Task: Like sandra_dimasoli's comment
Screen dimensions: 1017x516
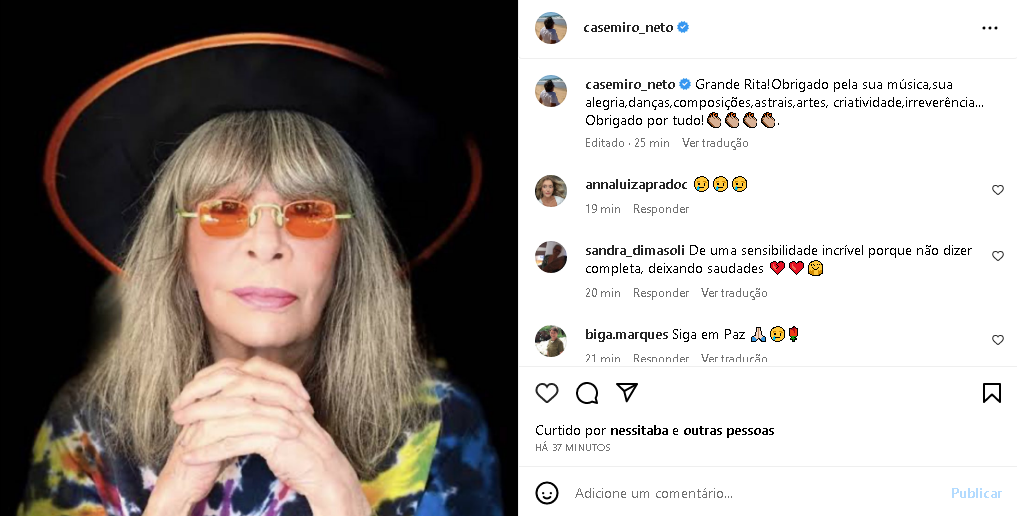Action: click(x=997, y=256)
